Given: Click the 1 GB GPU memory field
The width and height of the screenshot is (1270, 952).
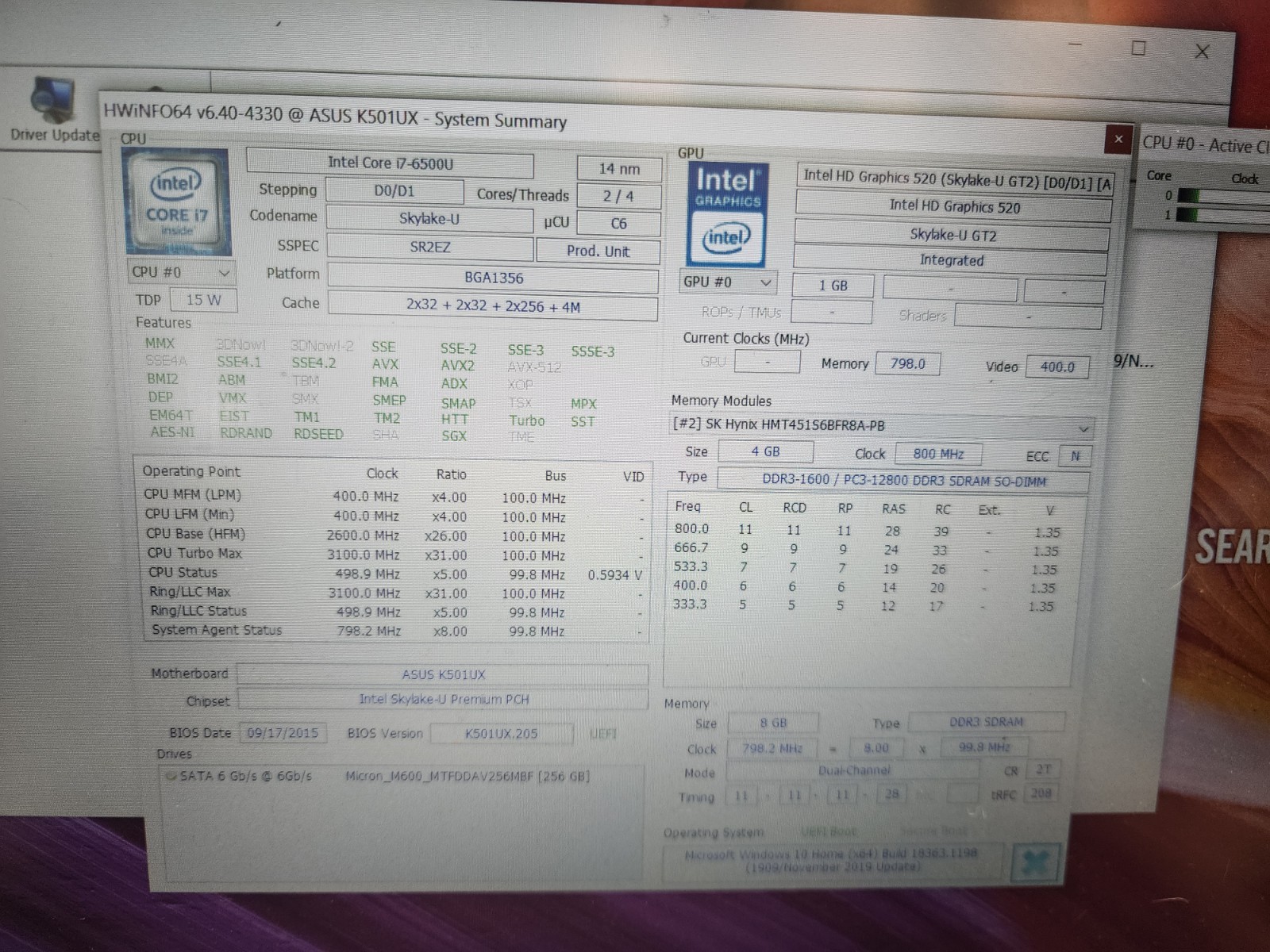Looking at the screenshot, I should [x=833, y=286].
